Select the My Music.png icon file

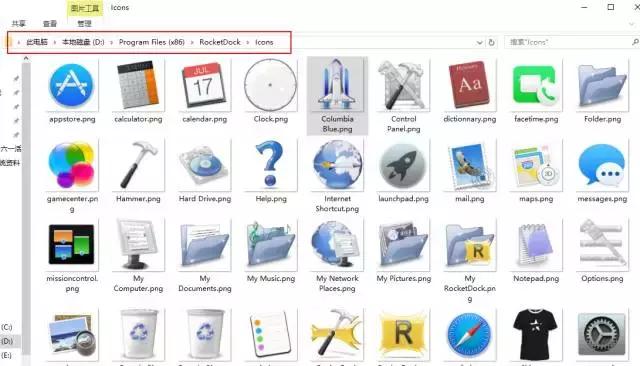pos(271,251)
